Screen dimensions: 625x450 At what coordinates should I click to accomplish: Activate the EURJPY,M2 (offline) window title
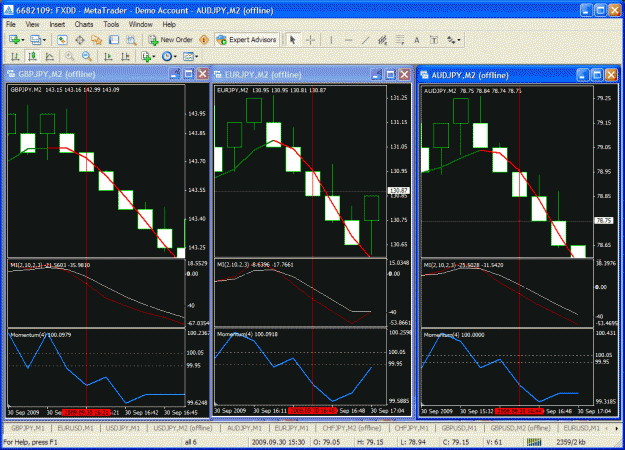(x=263, y=75)
